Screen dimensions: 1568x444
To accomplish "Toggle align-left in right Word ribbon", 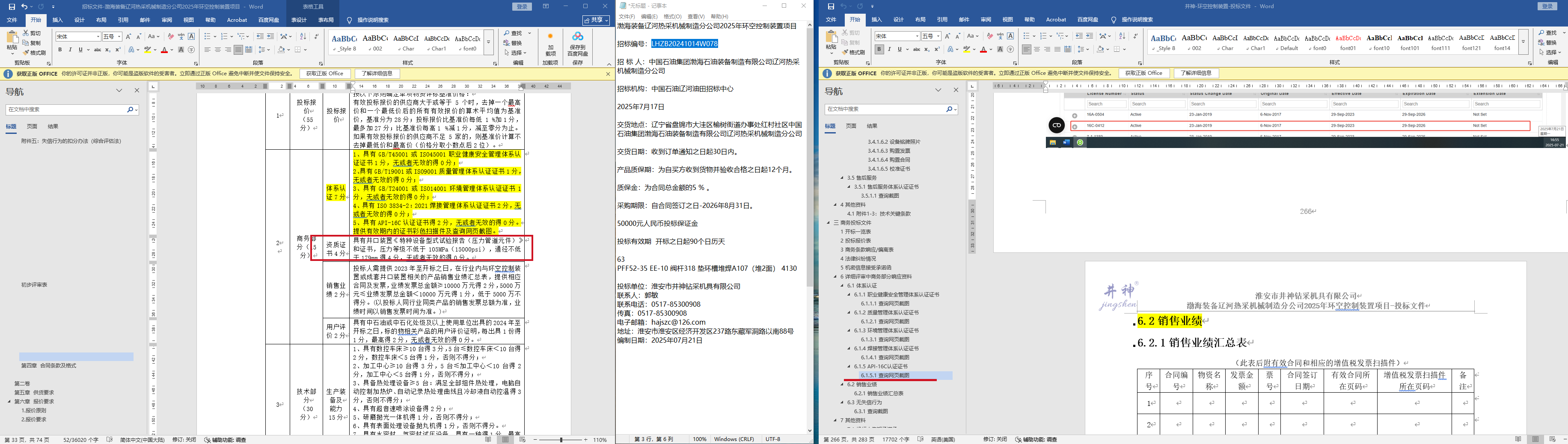I will (1026, 49).
